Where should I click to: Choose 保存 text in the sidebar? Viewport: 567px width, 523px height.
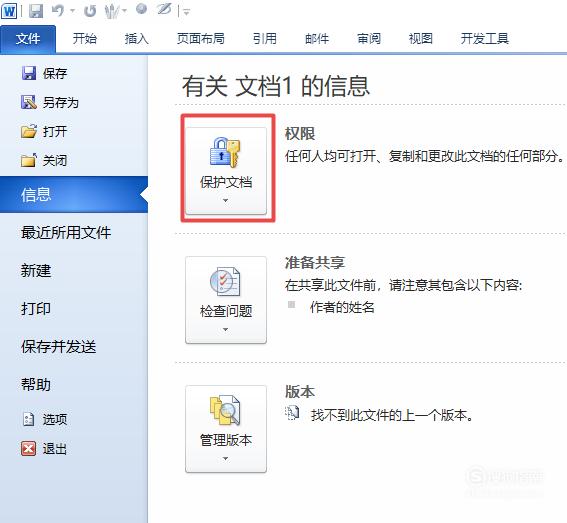click(x=55, y=73)
